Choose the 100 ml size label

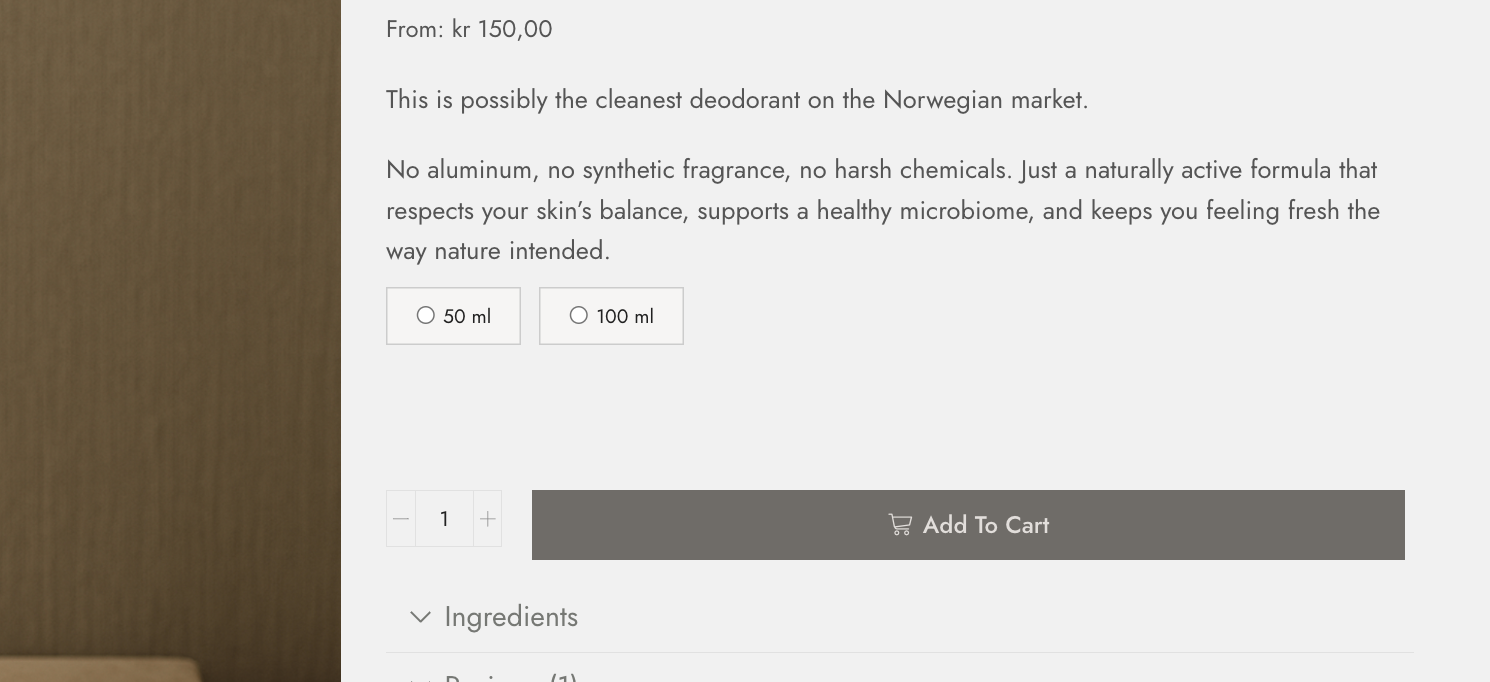point(625,317)
